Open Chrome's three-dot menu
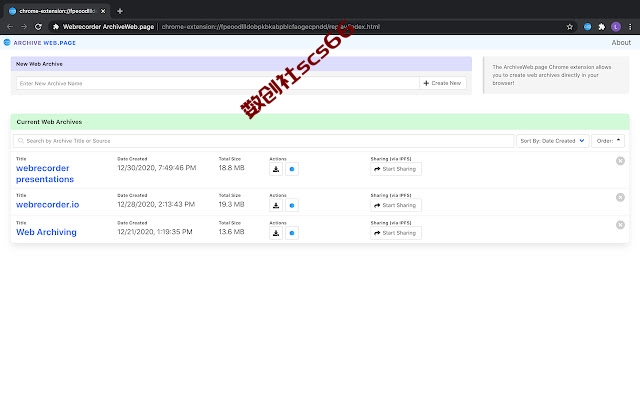The height and width of the screenshot is (400, 640). [630, 27]
